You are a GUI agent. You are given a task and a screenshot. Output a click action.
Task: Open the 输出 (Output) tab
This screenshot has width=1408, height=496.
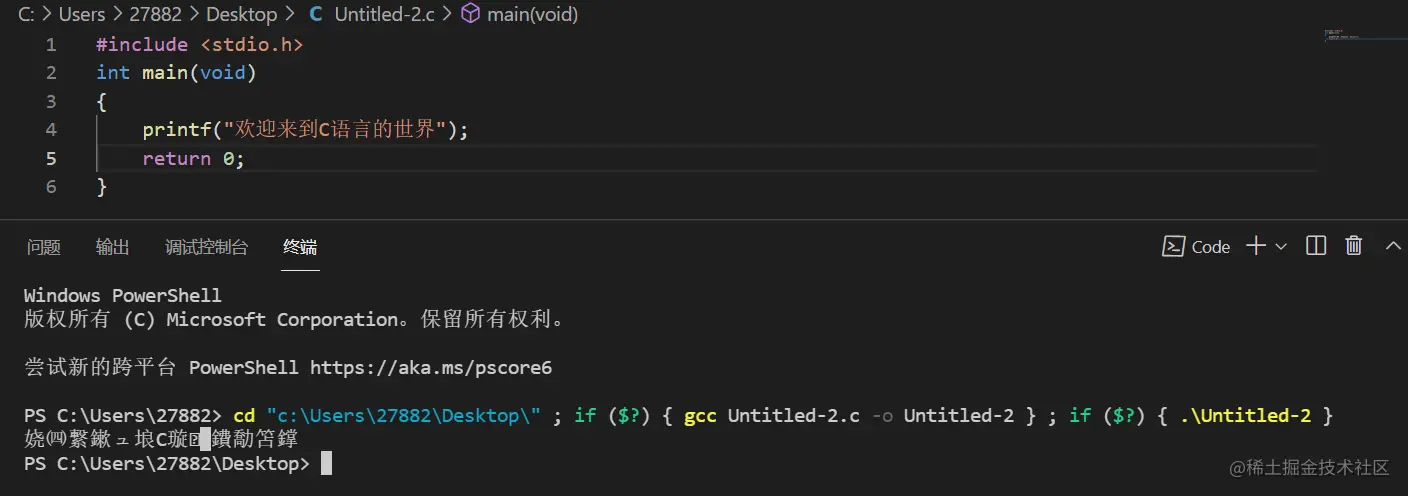[x=113, y=247]
